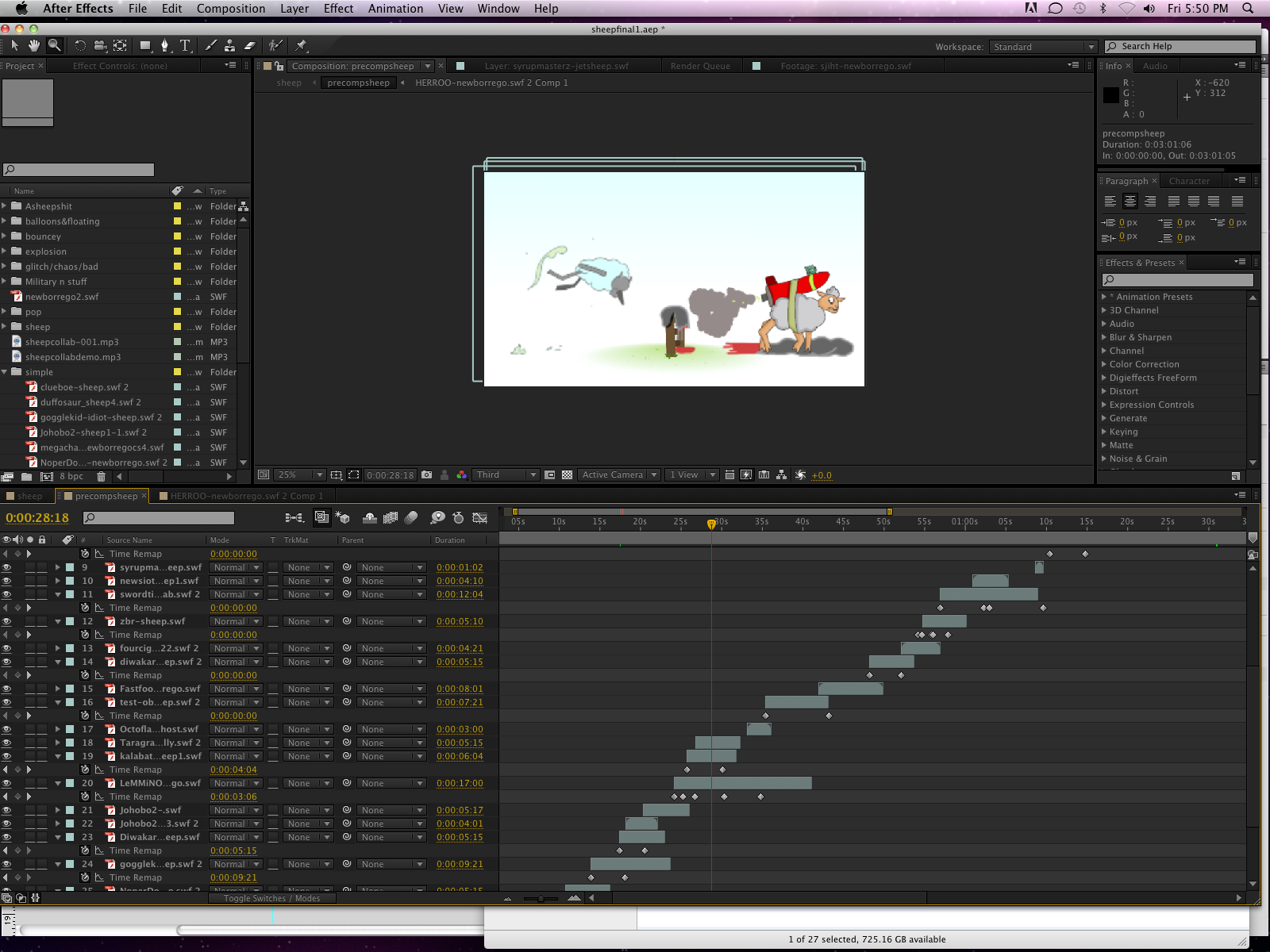This screenshot has width=1270, height=952.
Task: Expand Color Correction in Effects & Presets
Action: [x=1104, y=365]
